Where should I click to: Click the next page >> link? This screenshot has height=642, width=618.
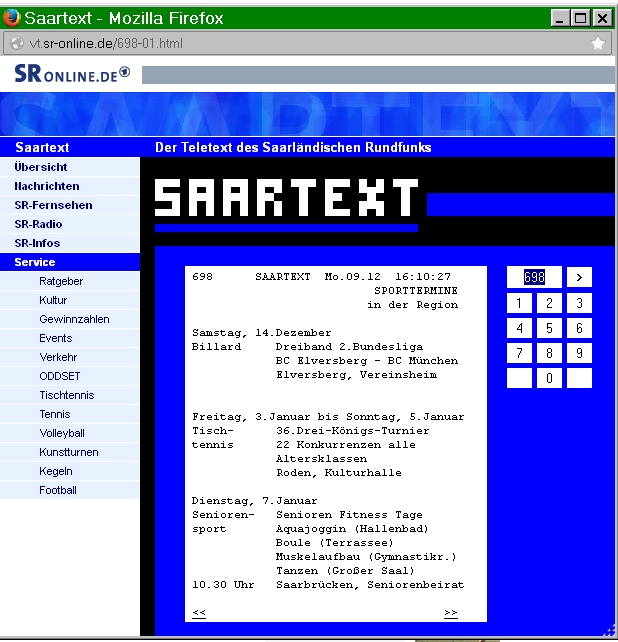coord(451,612)
